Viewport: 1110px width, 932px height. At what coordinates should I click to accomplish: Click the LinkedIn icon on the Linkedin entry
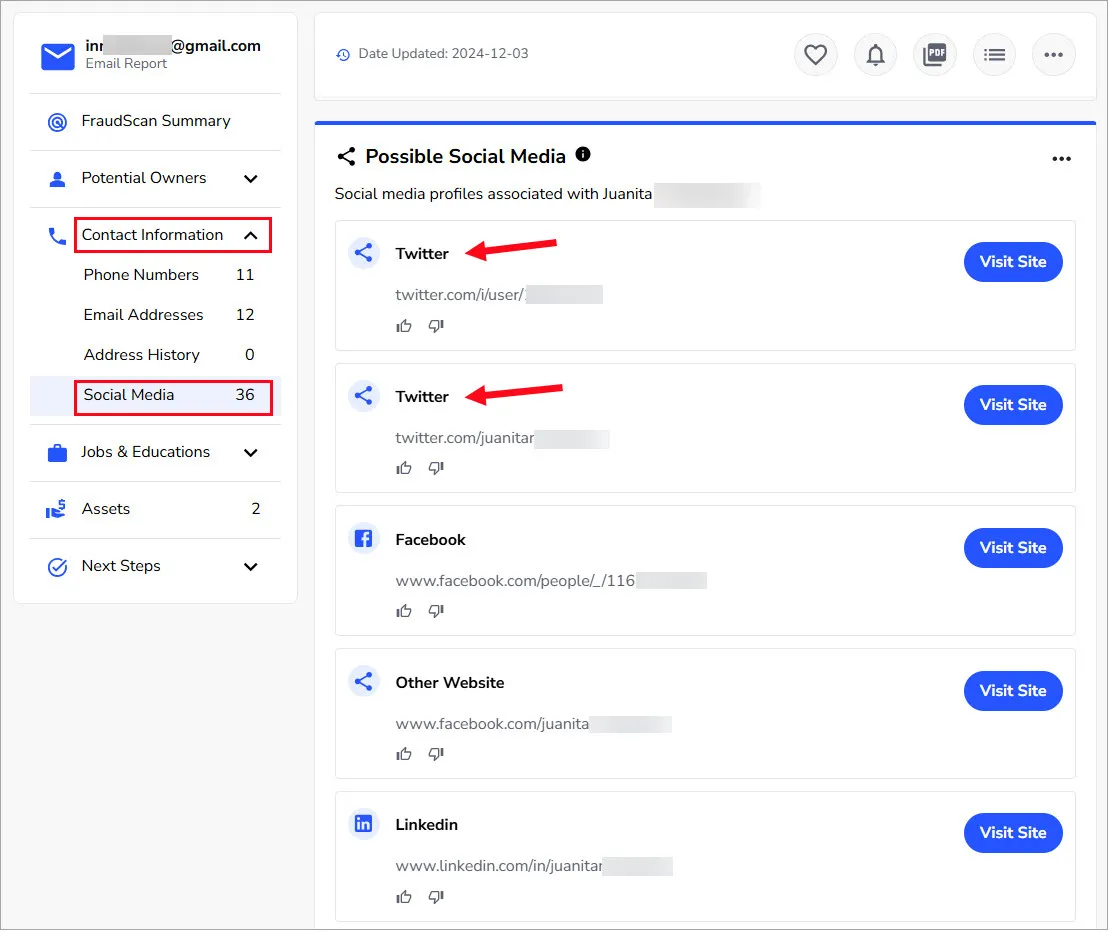(363, 823)
